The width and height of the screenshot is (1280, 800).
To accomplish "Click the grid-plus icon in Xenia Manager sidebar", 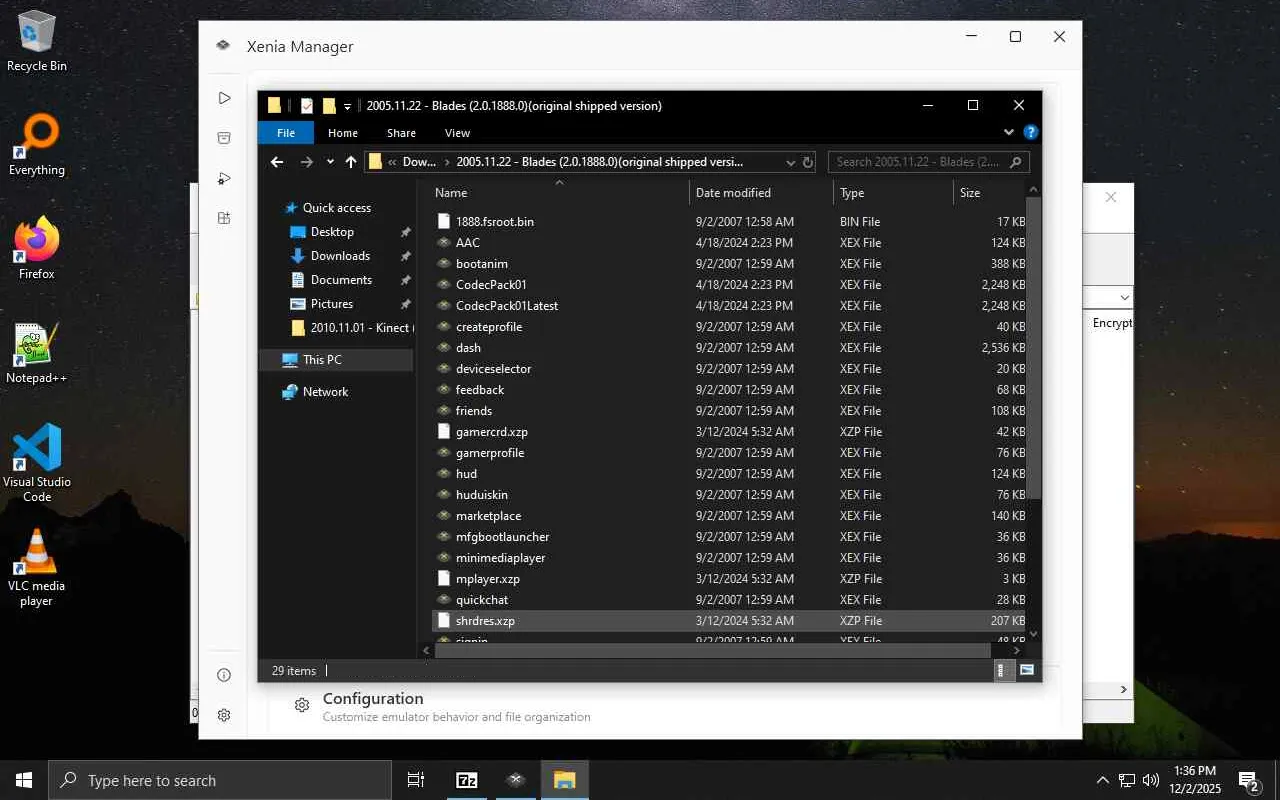I will 224,218.
